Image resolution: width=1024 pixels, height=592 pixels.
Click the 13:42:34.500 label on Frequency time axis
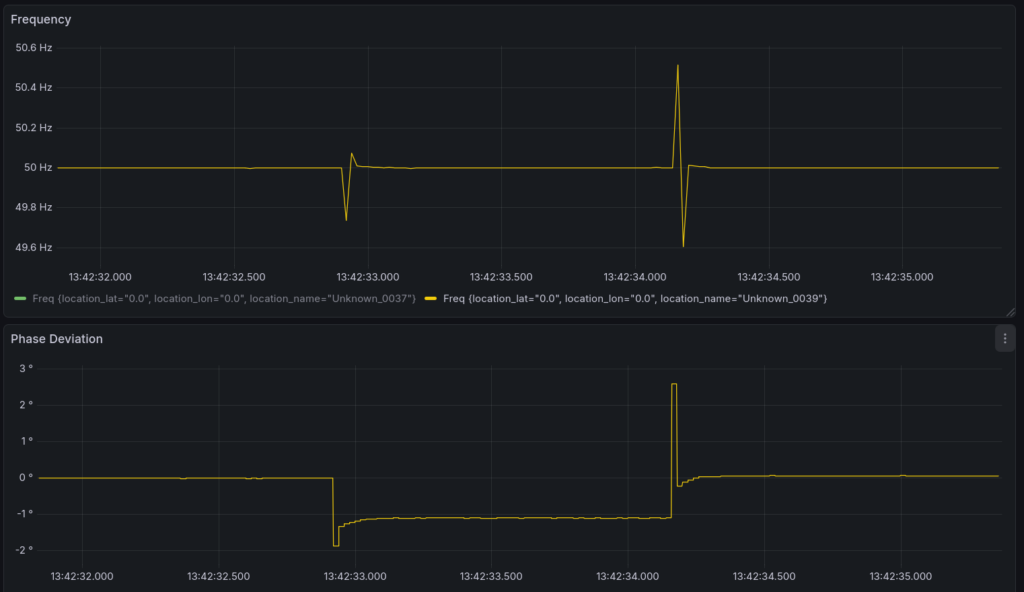769,277
